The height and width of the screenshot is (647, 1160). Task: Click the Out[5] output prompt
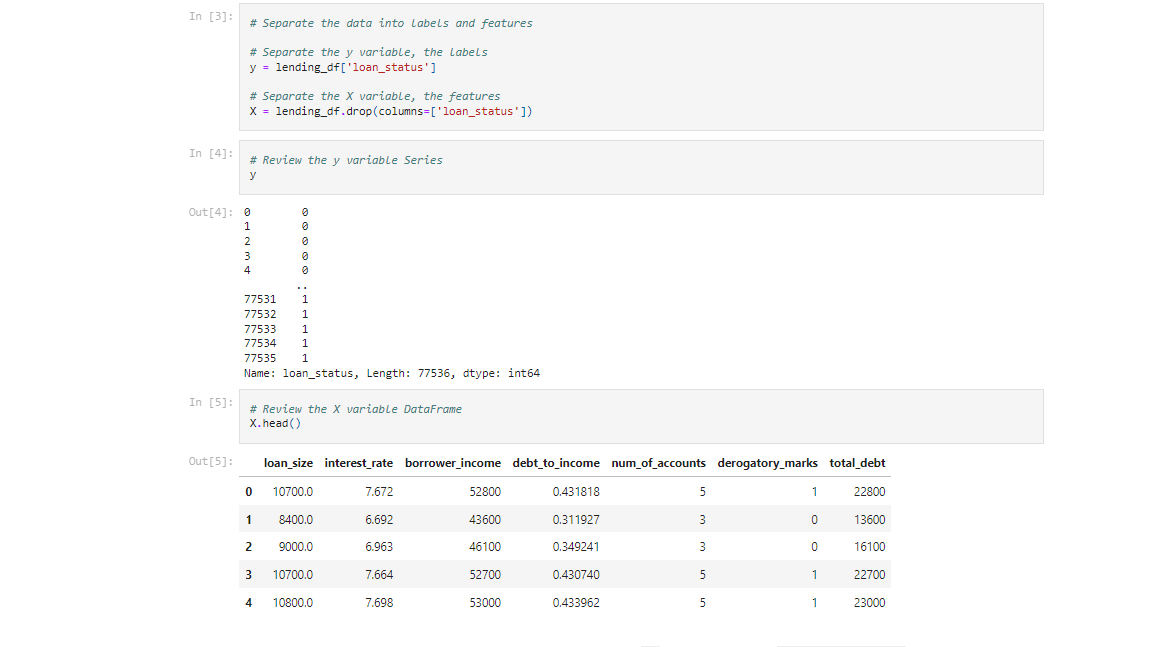tap(211, 463)
